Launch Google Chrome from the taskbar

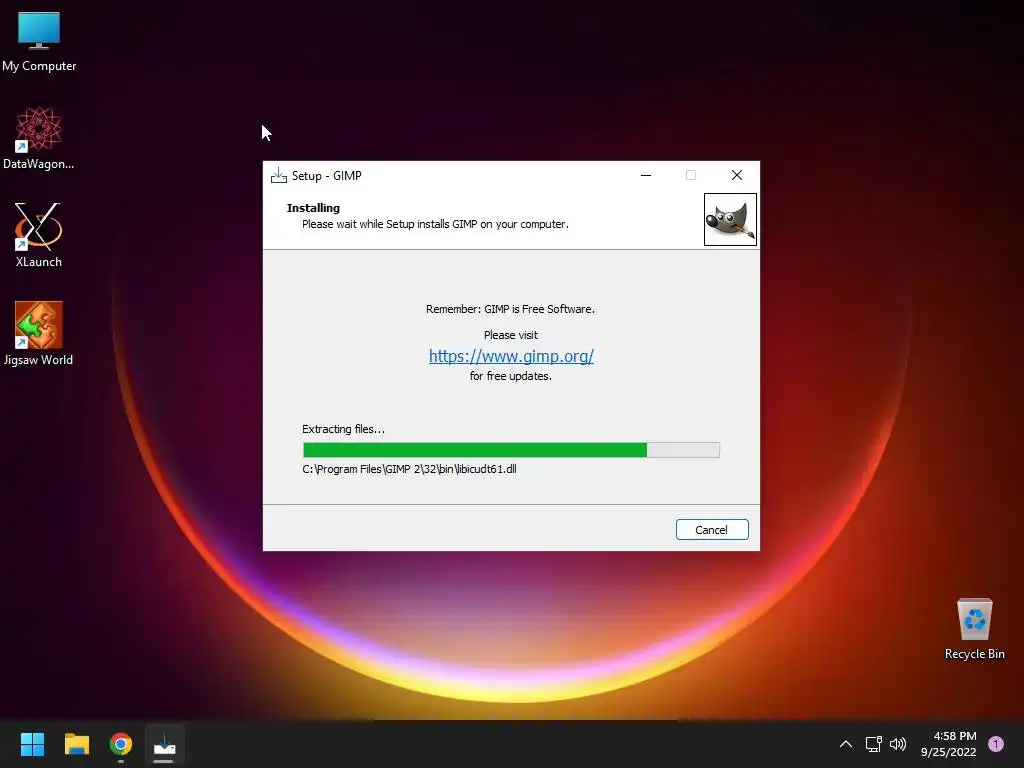[x=121, y=744]
